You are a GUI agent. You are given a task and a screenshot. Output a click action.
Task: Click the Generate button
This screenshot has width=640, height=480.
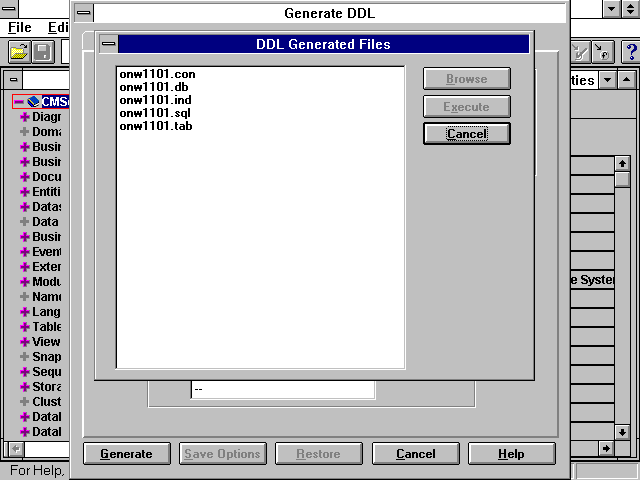point(126,454)
